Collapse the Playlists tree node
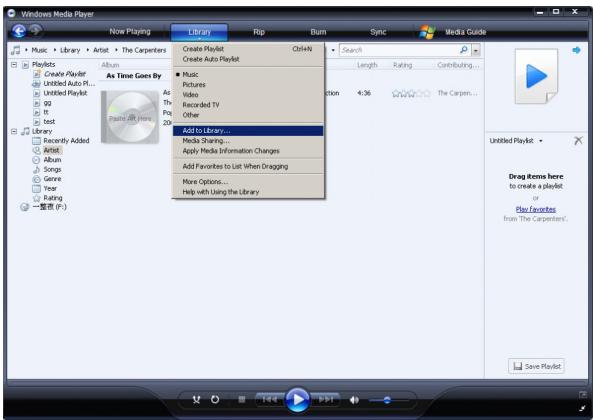Screen dimensions: 593x420 tap(14, 65)
